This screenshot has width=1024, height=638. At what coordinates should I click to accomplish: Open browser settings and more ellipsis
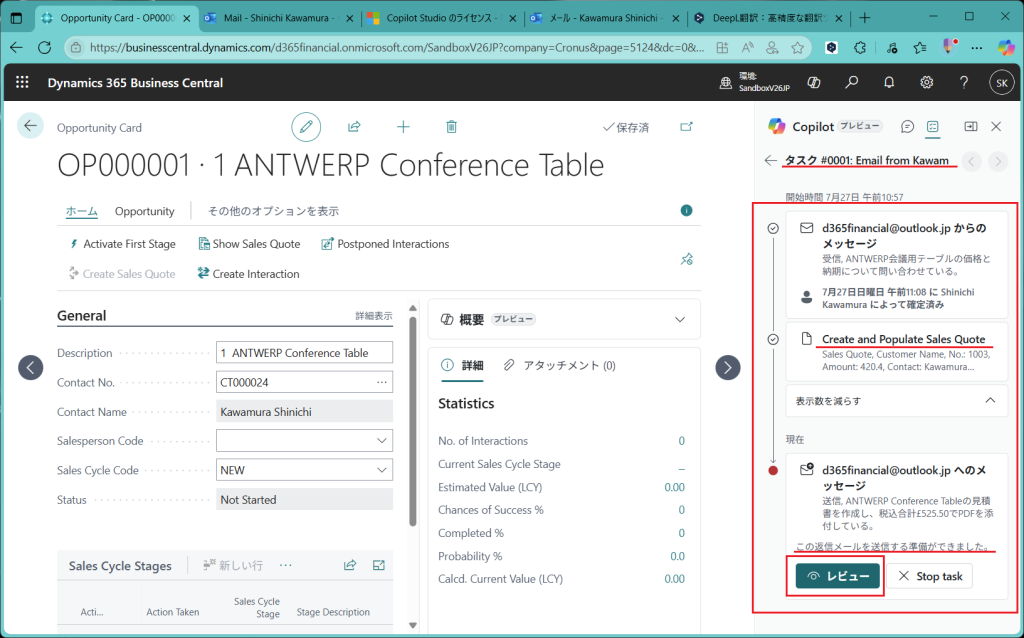click(977, 47)
